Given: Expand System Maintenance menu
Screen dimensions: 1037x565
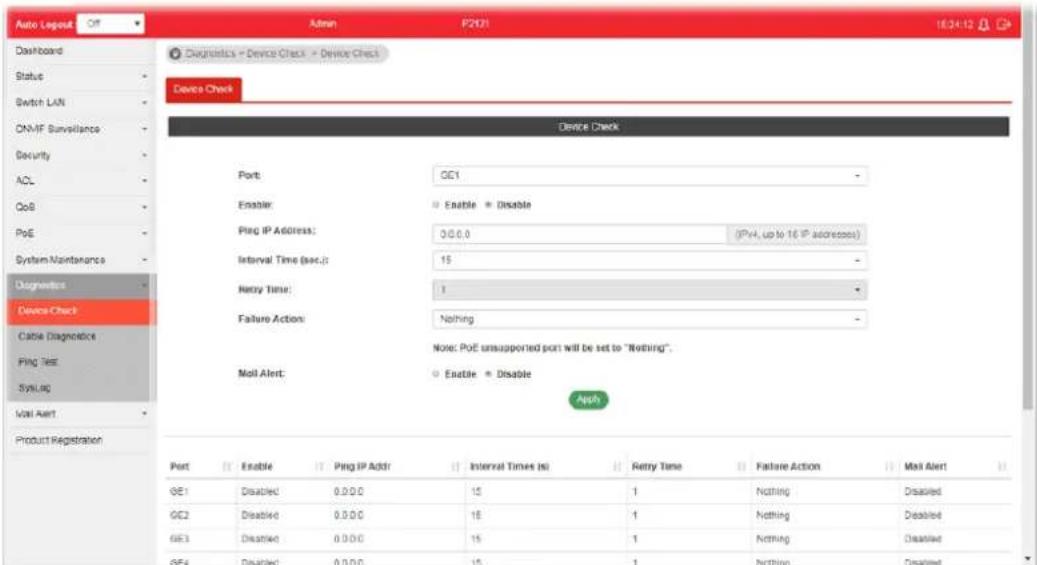Looking at the screenshot, I should pyautogui.click(x=81, y=260).
